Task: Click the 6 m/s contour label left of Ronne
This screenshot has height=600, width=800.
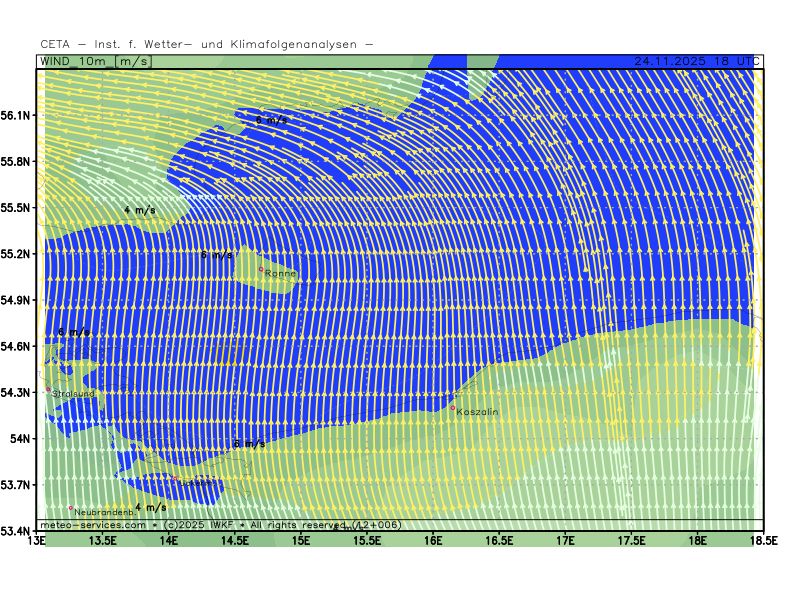Action: [x=216, y=255]
